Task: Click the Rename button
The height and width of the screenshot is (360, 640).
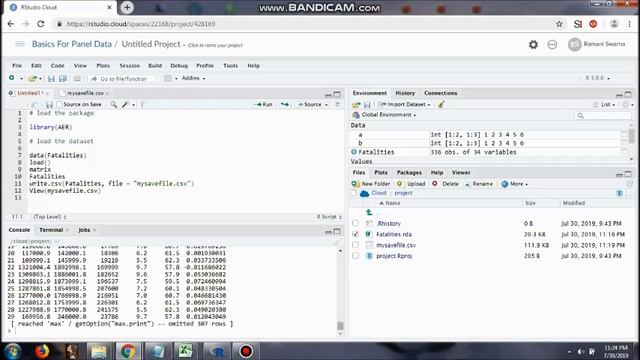Action: pyautogui.click(x=478, y=184)
